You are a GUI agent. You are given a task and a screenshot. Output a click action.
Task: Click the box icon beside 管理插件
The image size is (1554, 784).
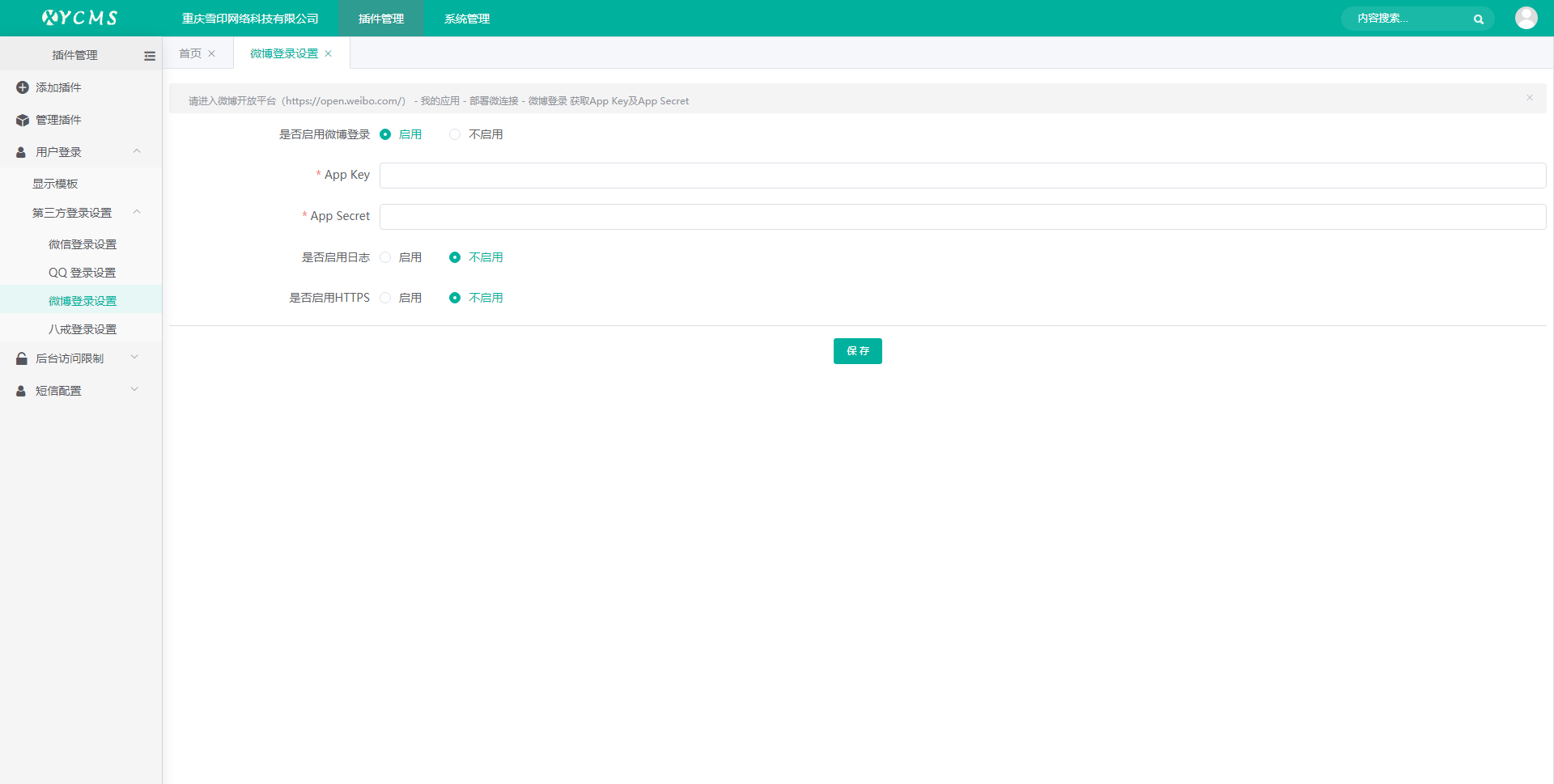pyautogui.click(x=23, y=120)
